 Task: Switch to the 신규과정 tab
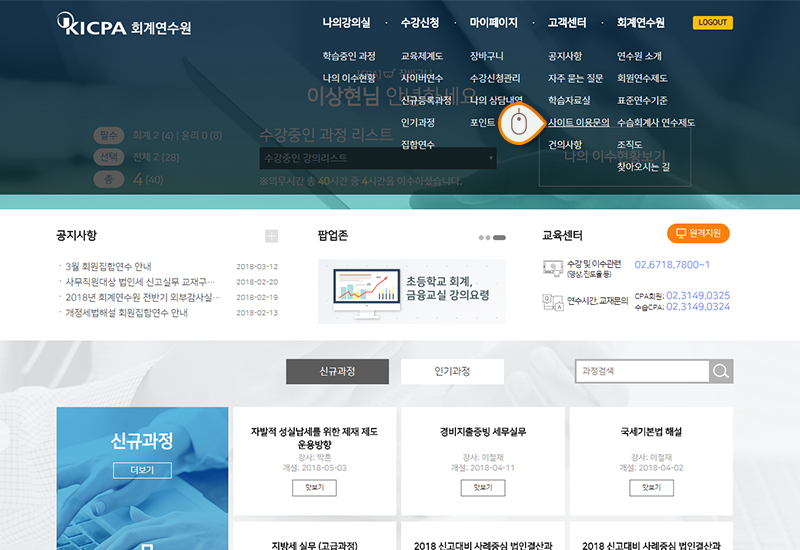coord(337,371)
